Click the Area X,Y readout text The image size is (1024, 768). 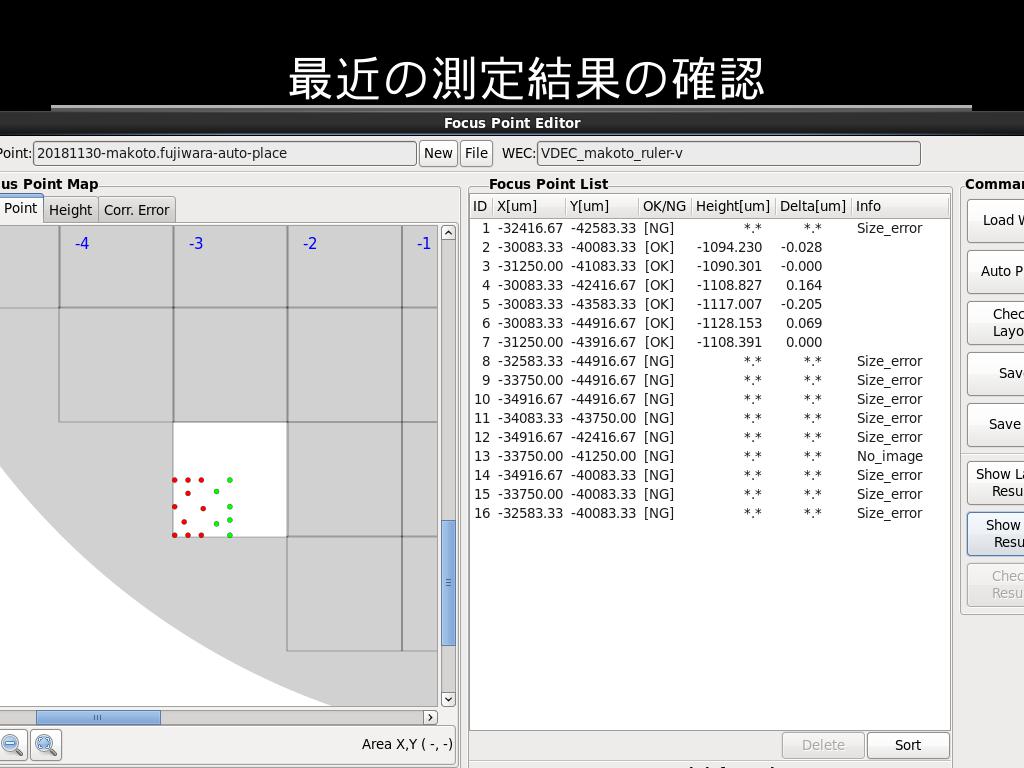point(407,744)
